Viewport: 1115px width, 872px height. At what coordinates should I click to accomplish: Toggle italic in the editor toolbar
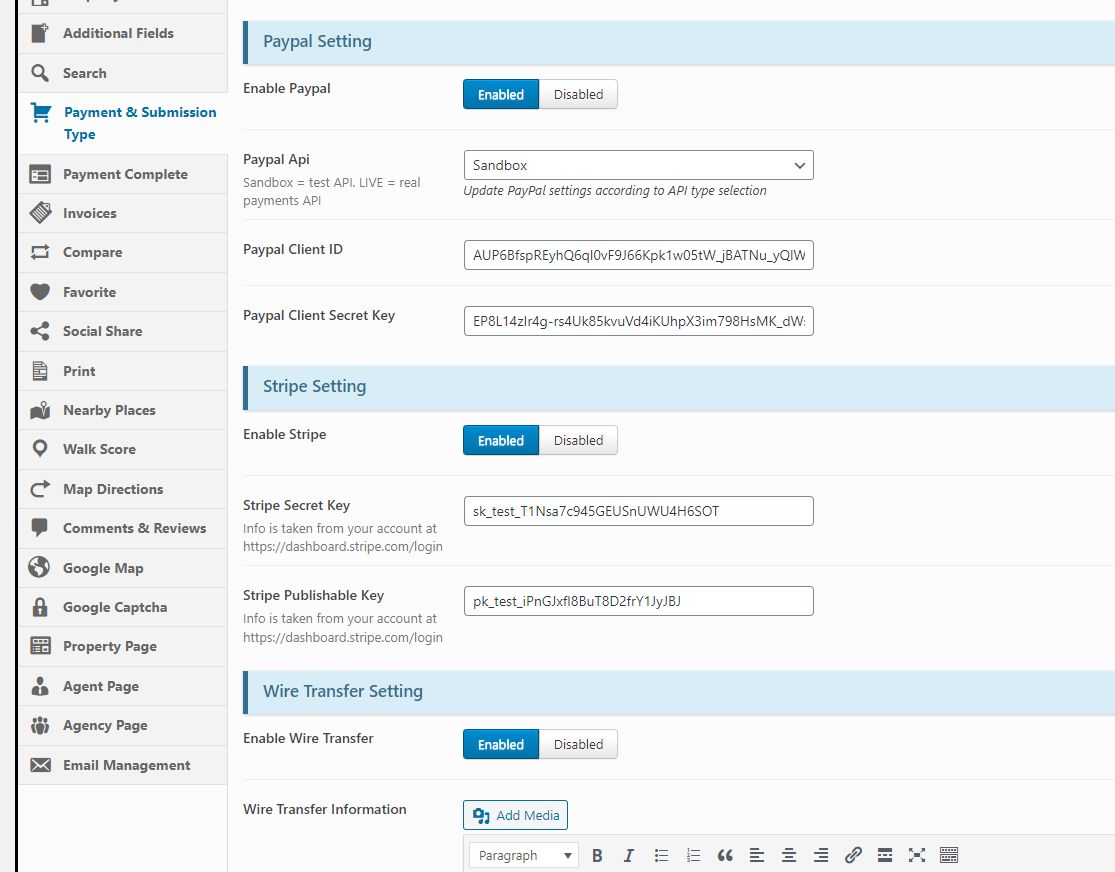(629, 855)
